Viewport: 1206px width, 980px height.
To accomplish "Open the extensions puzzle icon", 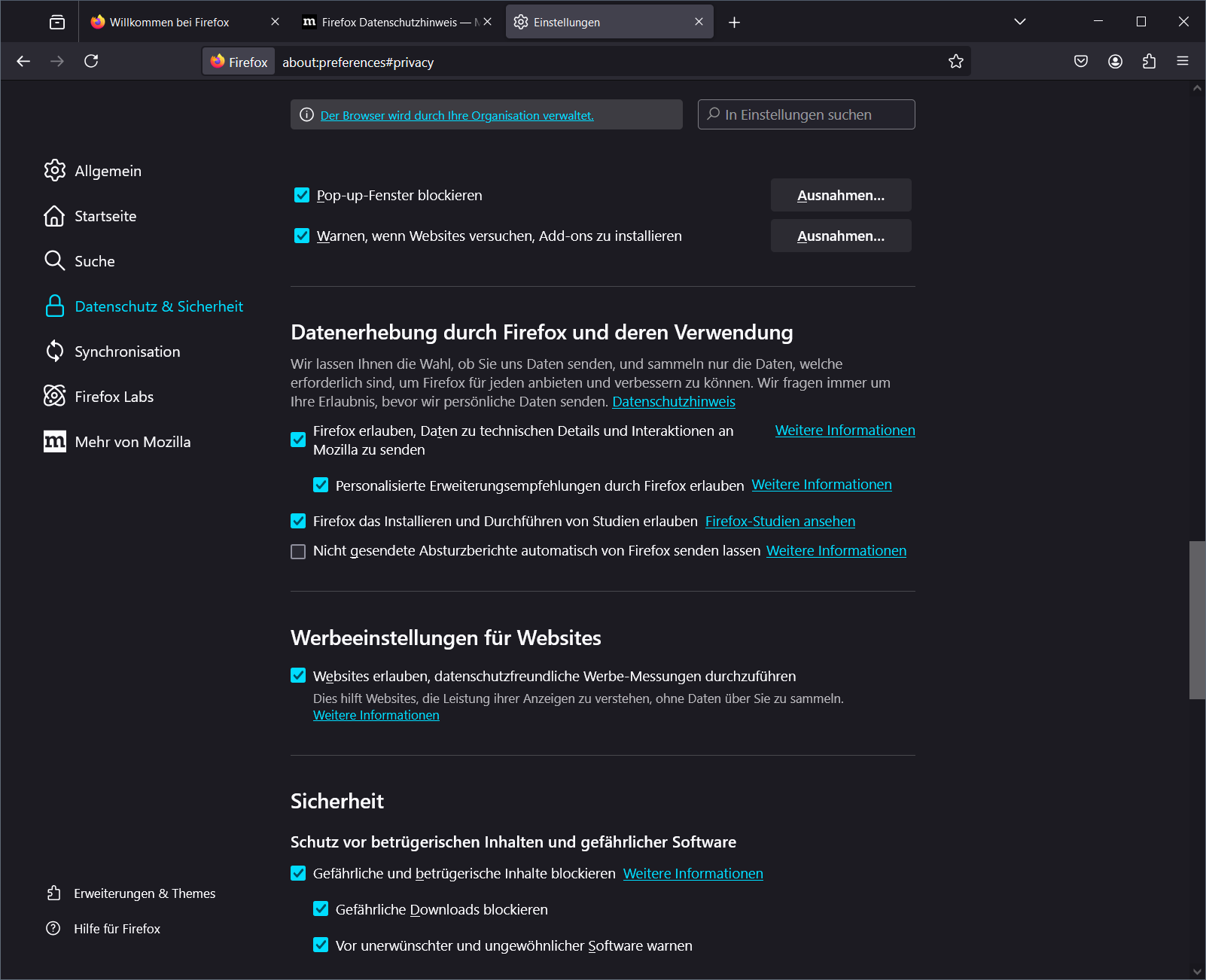I will 1149,62.
